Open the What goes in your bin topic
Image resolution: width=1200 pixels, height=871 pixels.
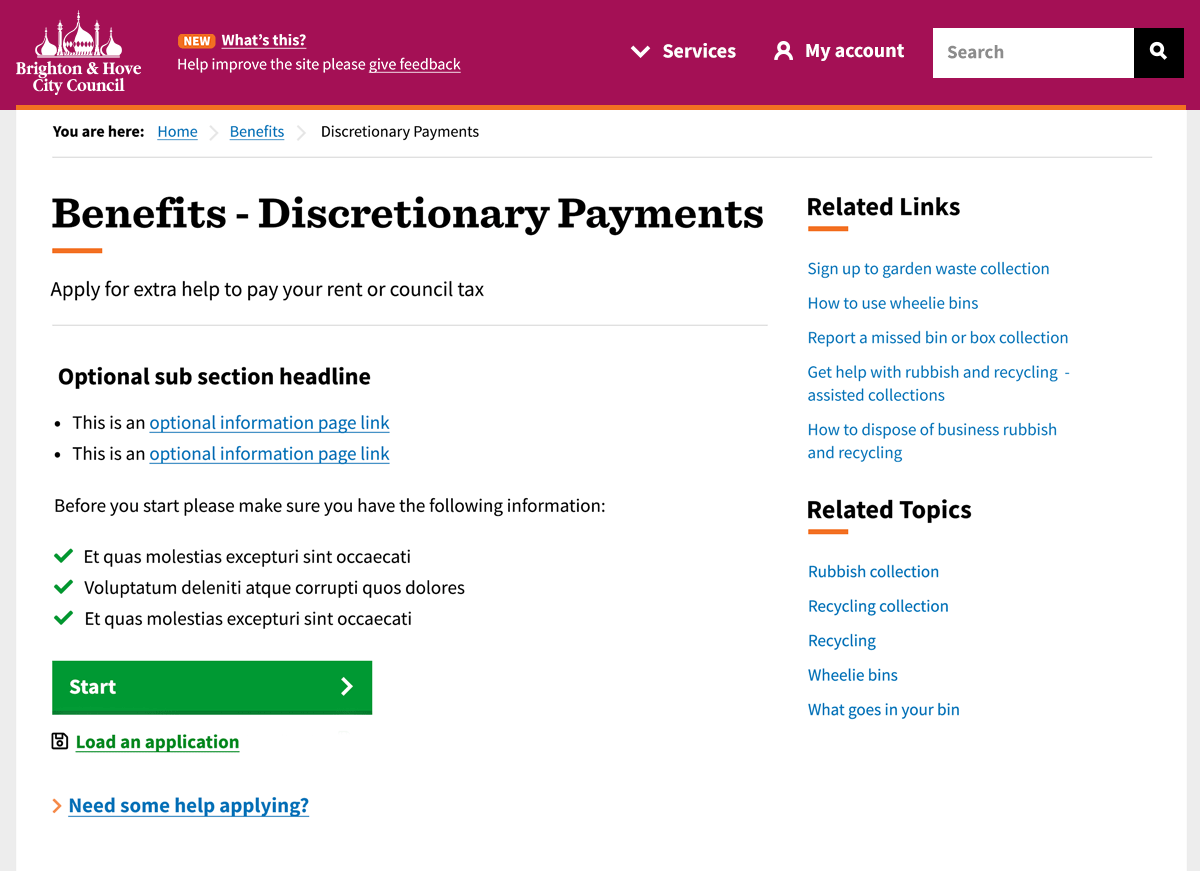(x=883, y=709)
